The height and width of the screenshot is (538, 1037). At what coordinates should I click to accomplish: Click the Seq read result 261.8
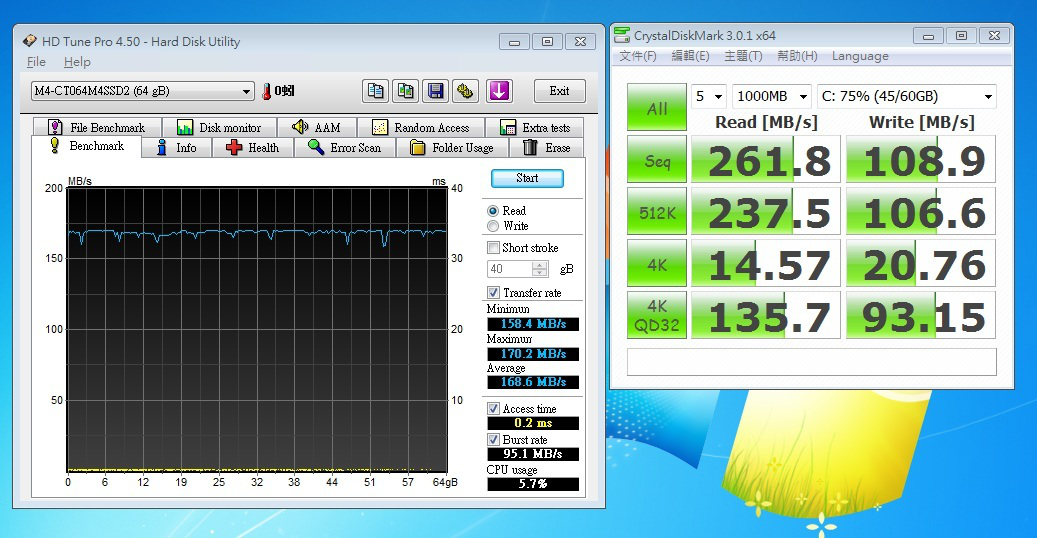[766, 159]
